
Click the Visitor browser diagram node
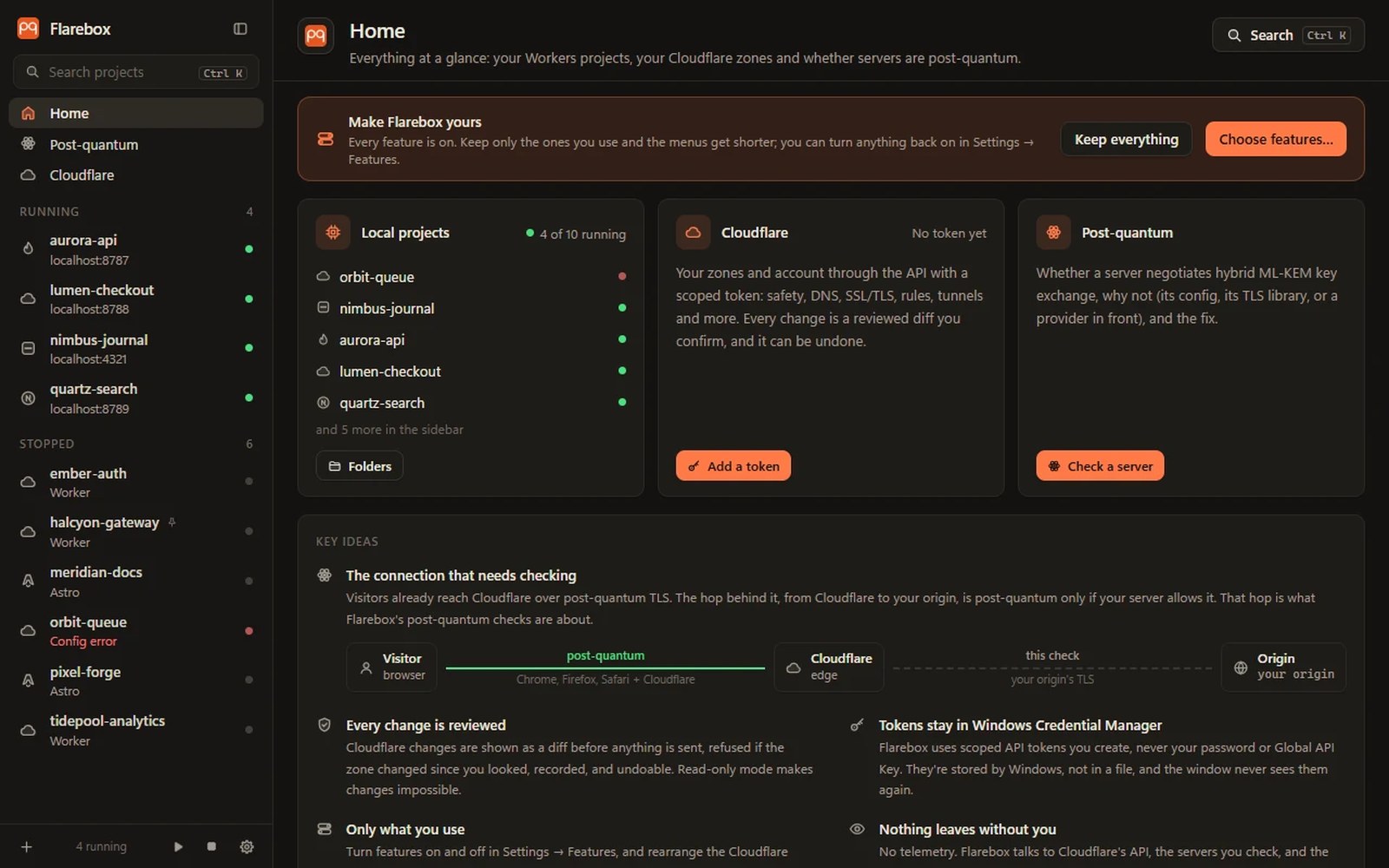(392, 667)
